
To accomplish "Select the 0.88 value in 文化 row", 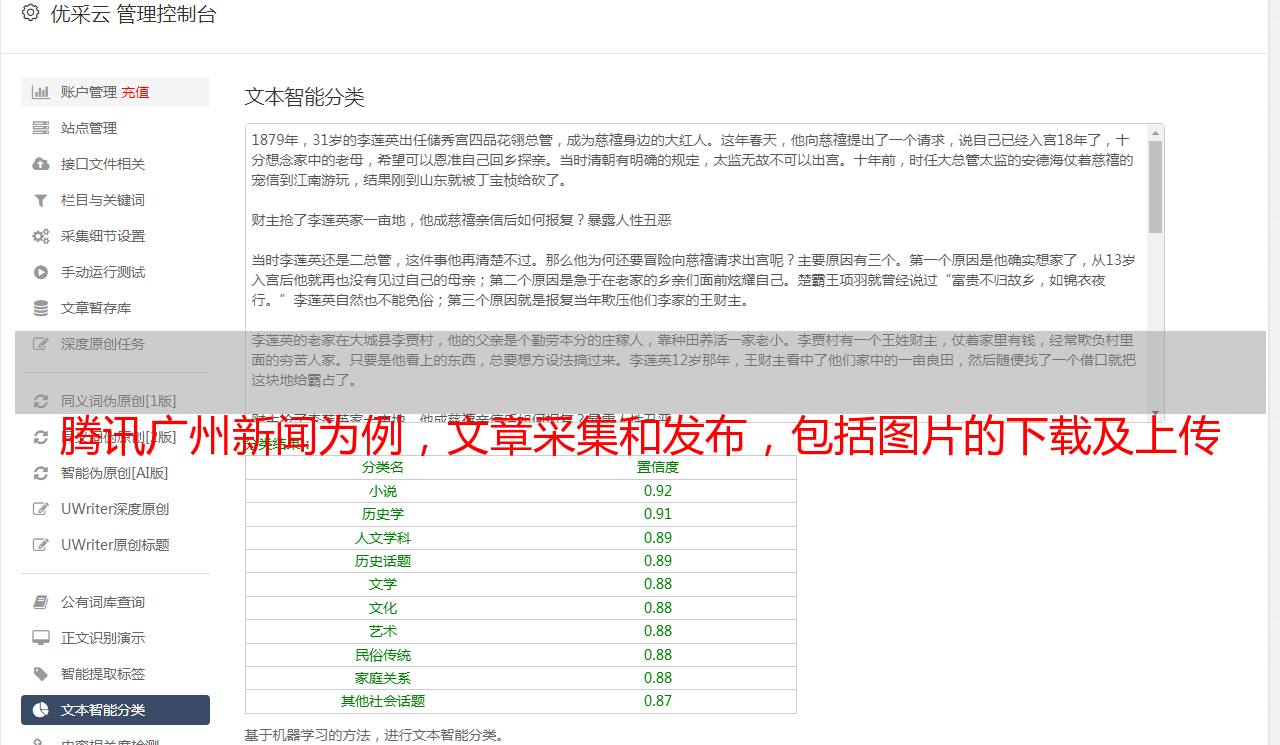I will (x=658, y=608).
